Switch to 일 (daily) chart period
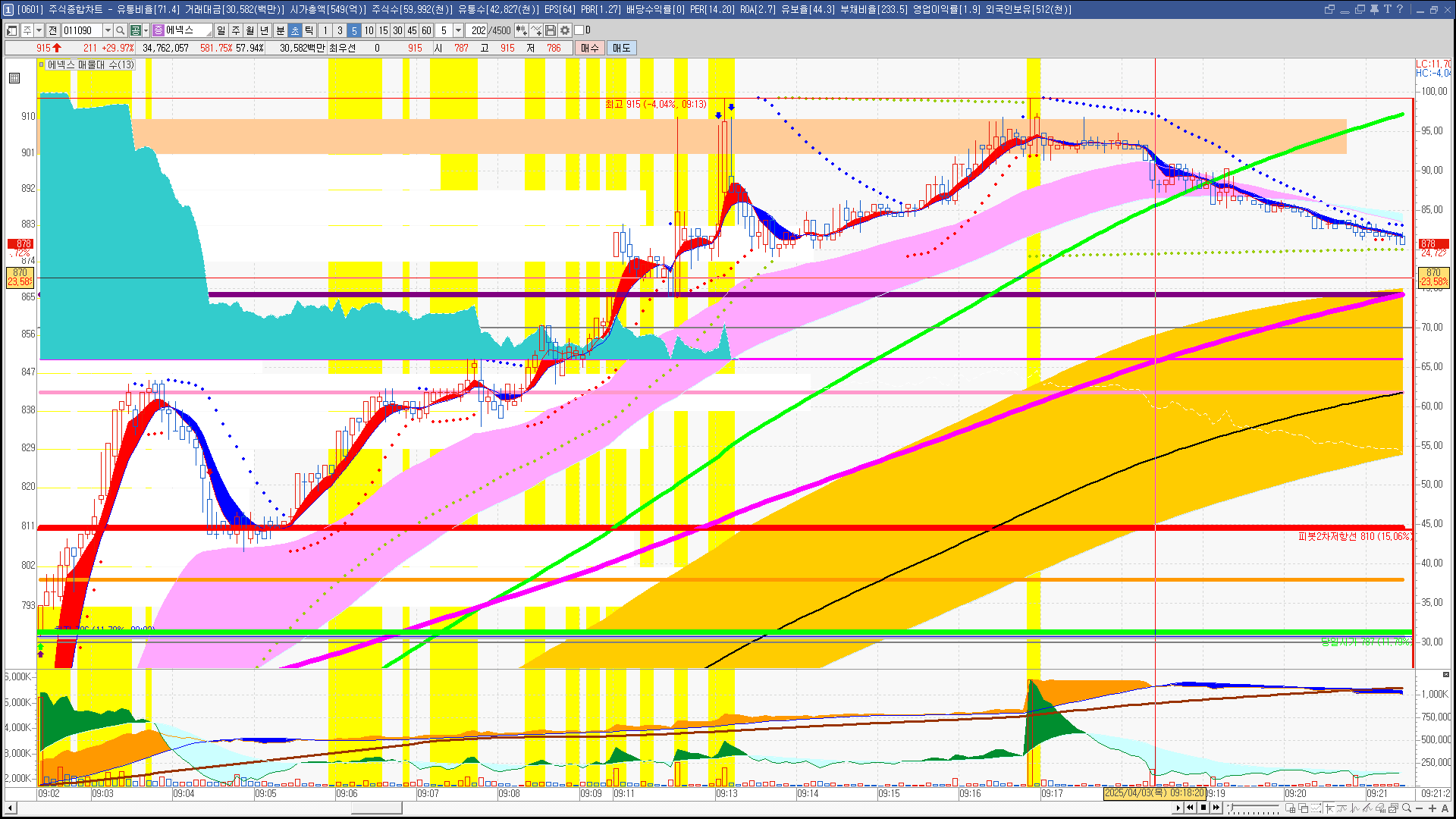1456x819 pixels. (x=221, y=30)
